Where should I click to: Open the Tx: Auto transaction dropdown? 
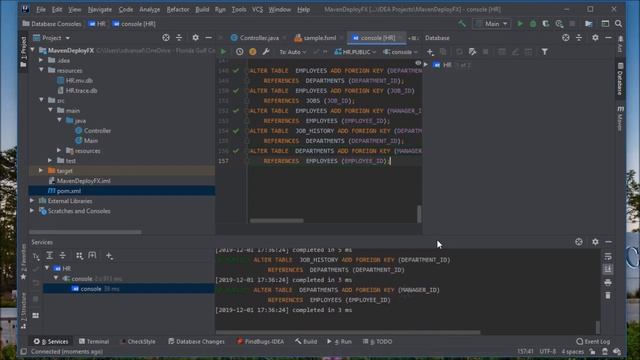293,52
